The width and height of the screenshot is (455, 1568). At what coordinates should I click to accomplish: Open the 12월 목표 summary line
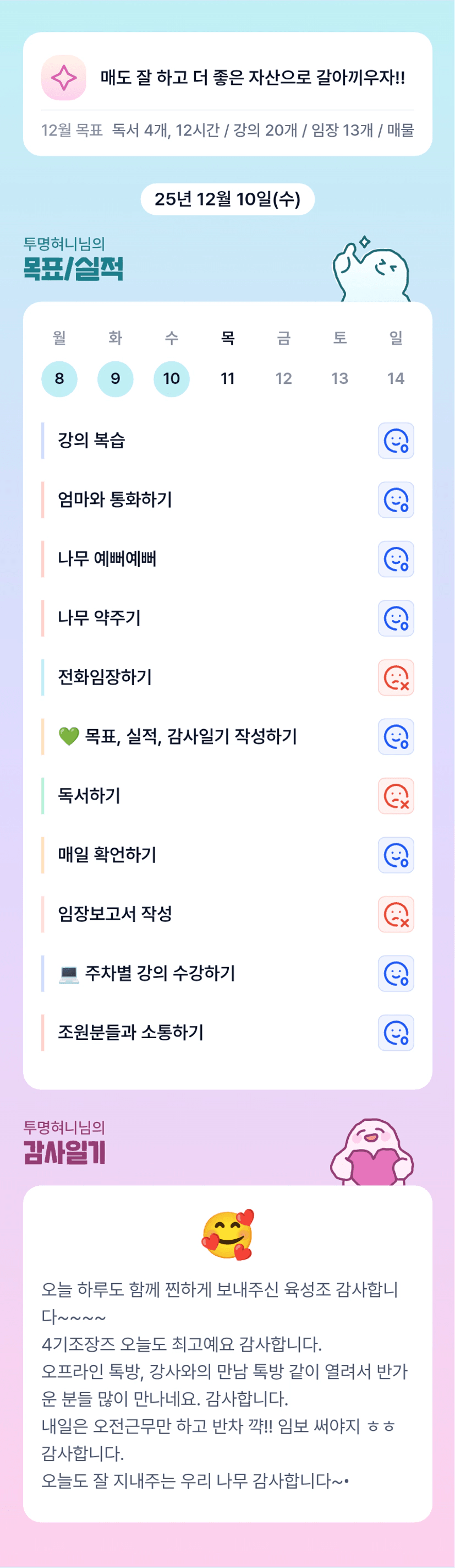(228, 131)
